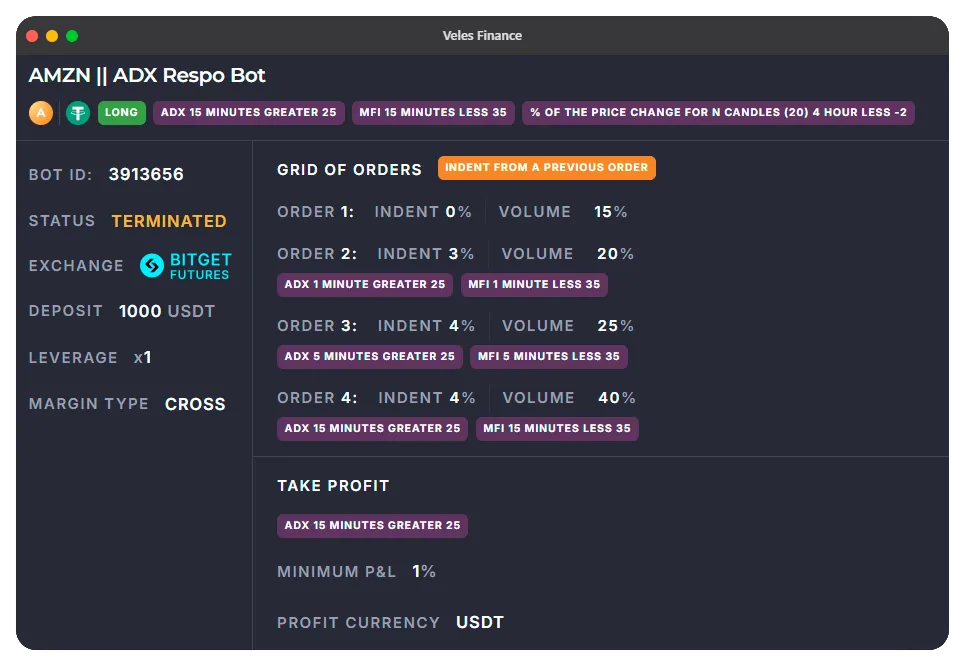This screenshot has height=666, width=965.
Task: Click the Bitget Futures exchange logo
Action: 186,266
